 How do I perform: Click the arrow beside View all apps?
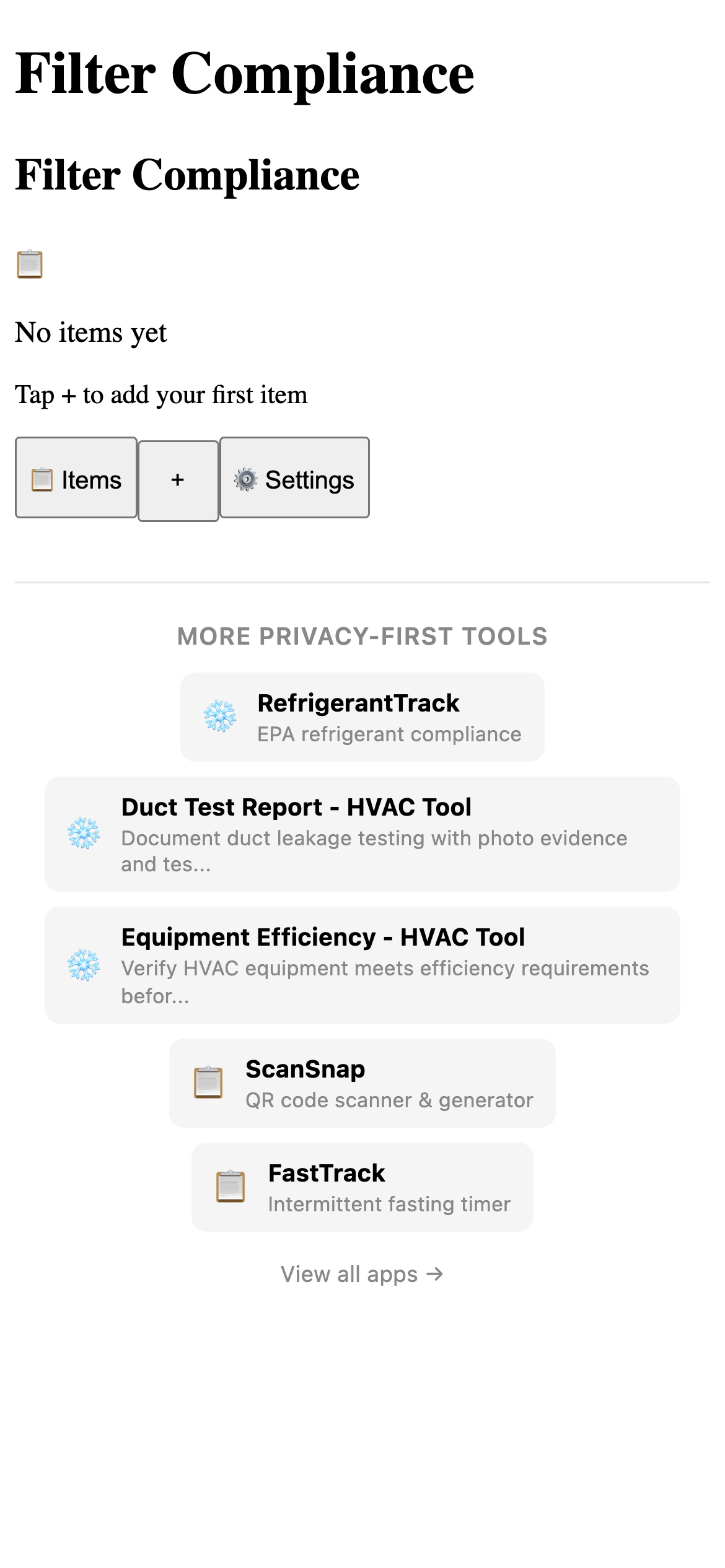click(436, 1274)
